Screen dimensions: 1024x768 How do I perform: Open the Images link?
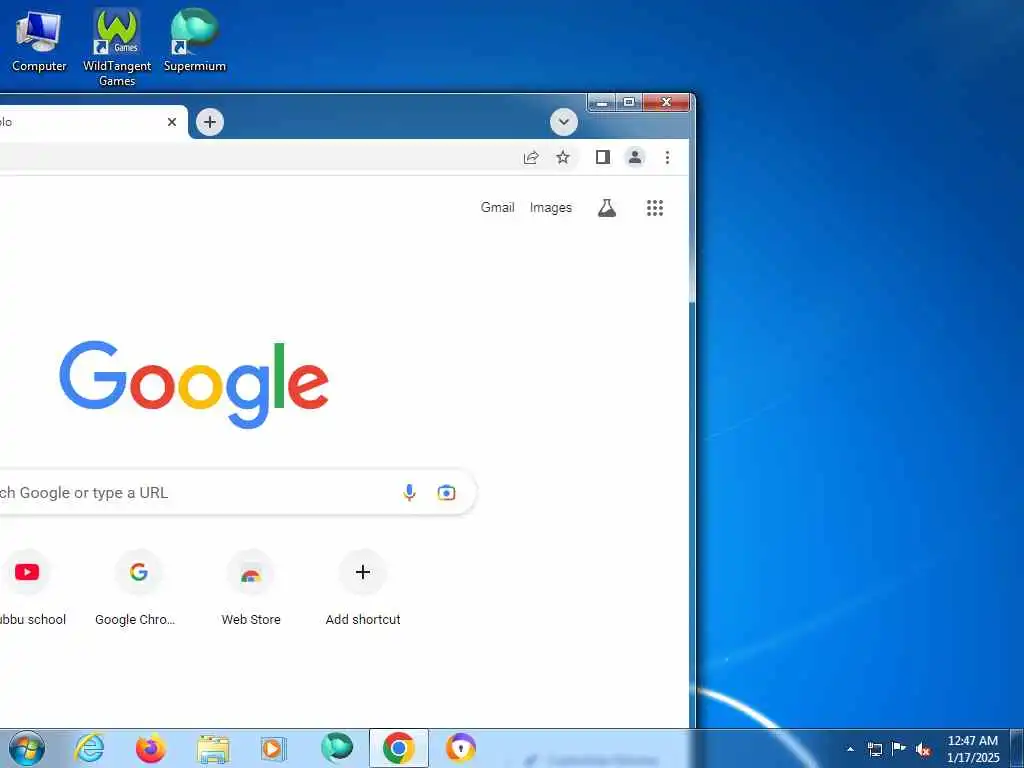coord(551,208)
